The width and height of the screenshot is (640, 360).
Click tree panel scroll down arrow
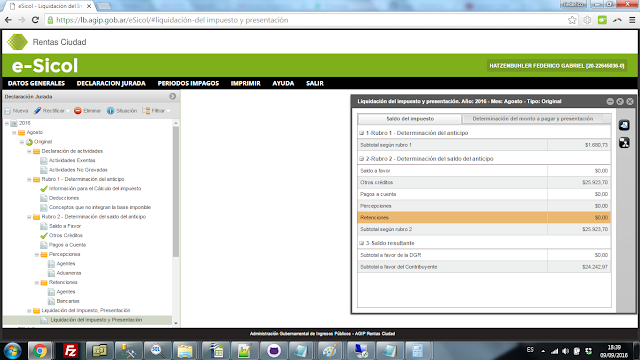click(x=176, y=323)
